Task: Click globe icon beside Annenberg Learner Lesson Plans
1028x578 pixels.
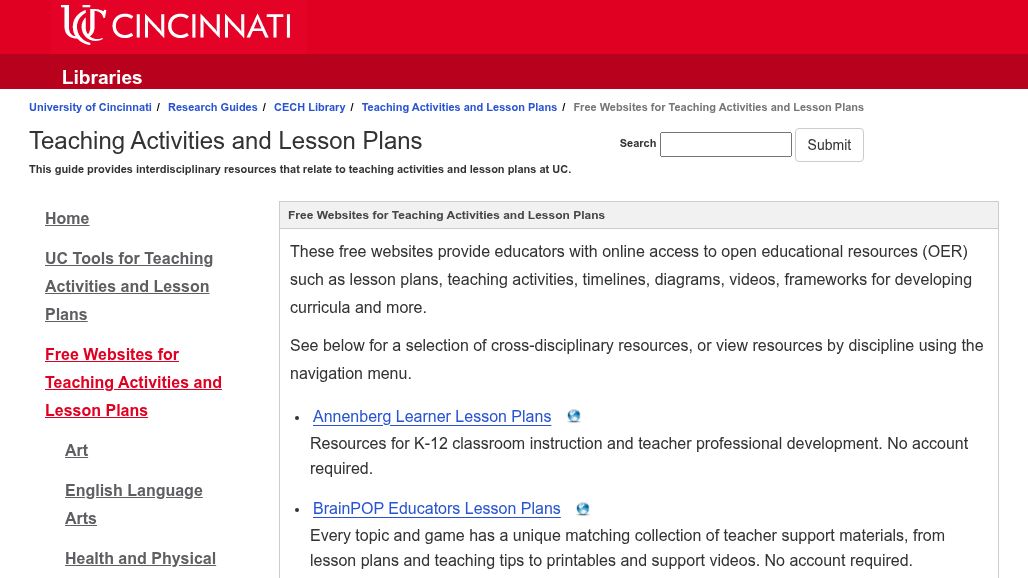Action: [574, 416]
